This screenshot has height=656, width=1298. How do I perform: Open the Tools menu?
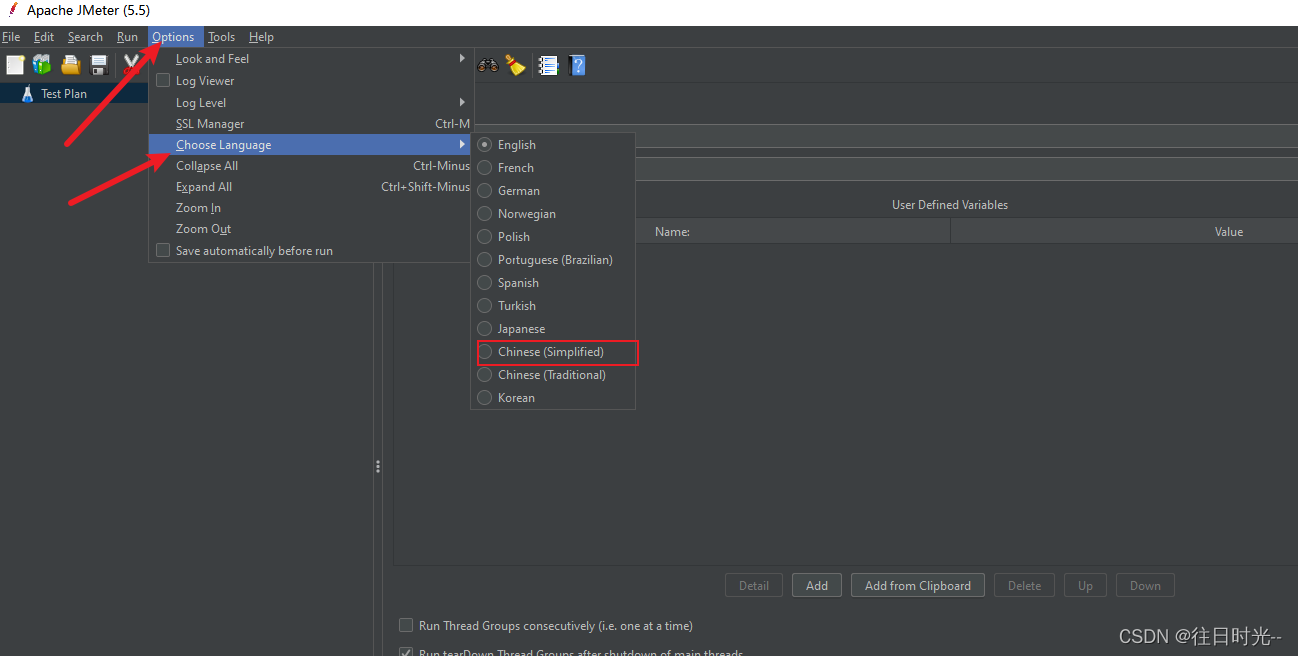pos(222,37)
